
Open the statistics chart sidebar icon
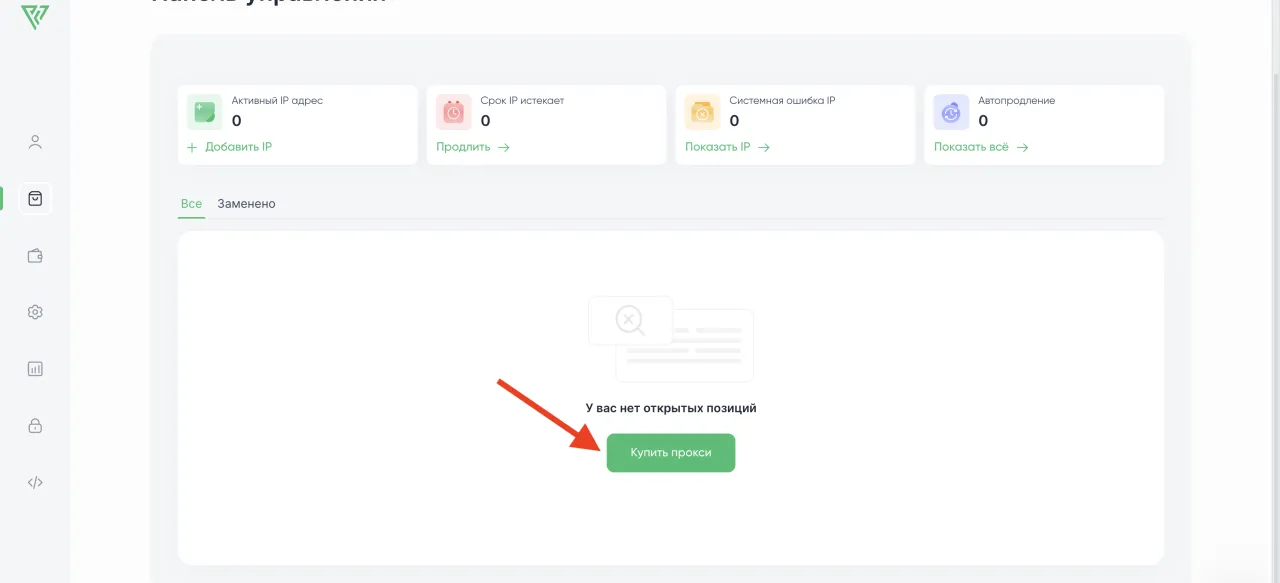pyautogui.click(x=35, y=369)
